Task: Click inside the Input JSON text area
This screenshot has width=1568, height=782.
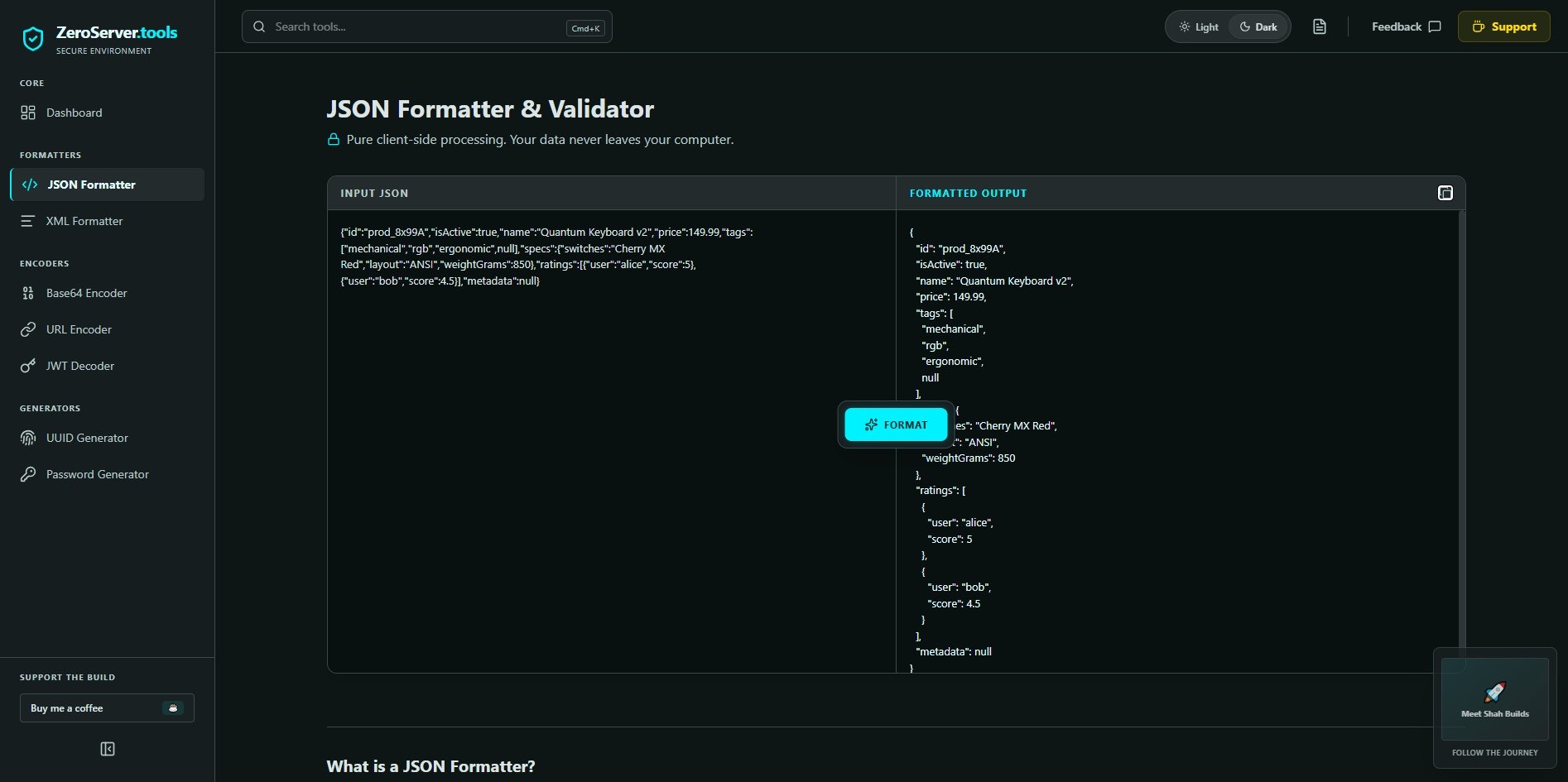Action: pyautogui.click(x=611, y=440)
